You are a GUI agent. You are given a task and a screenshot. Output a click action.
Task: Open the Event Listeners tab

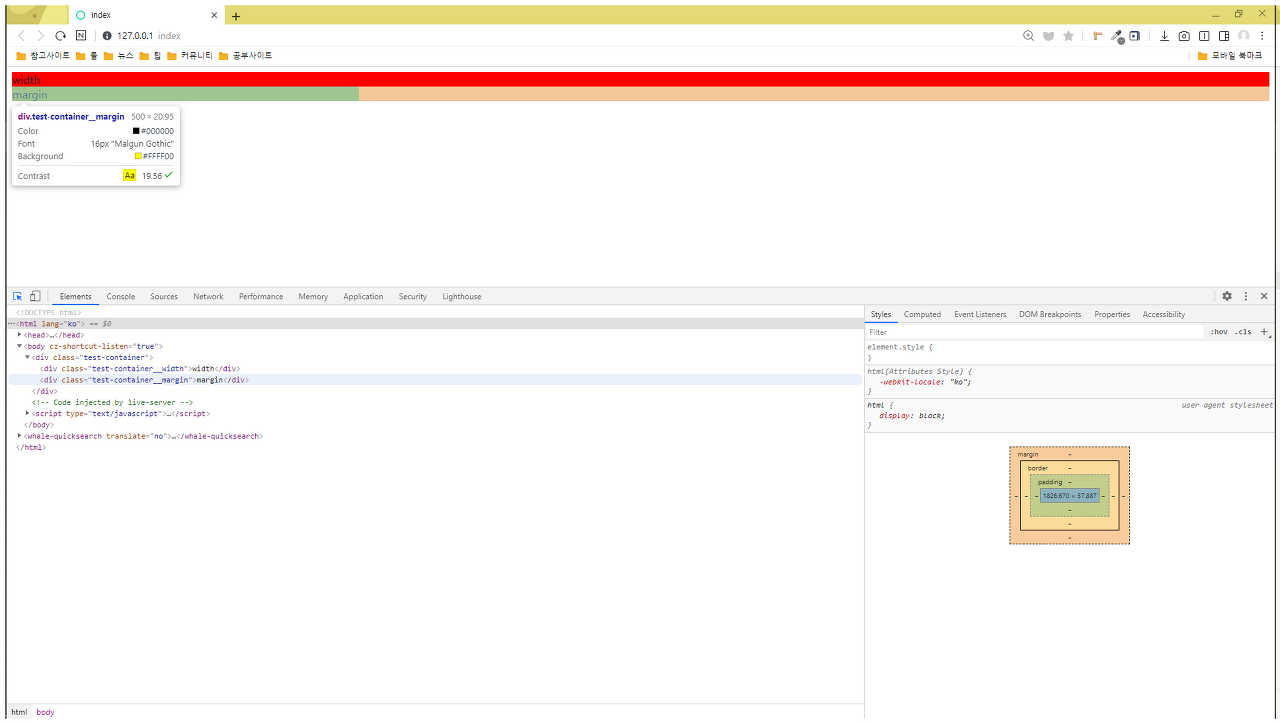980,314
